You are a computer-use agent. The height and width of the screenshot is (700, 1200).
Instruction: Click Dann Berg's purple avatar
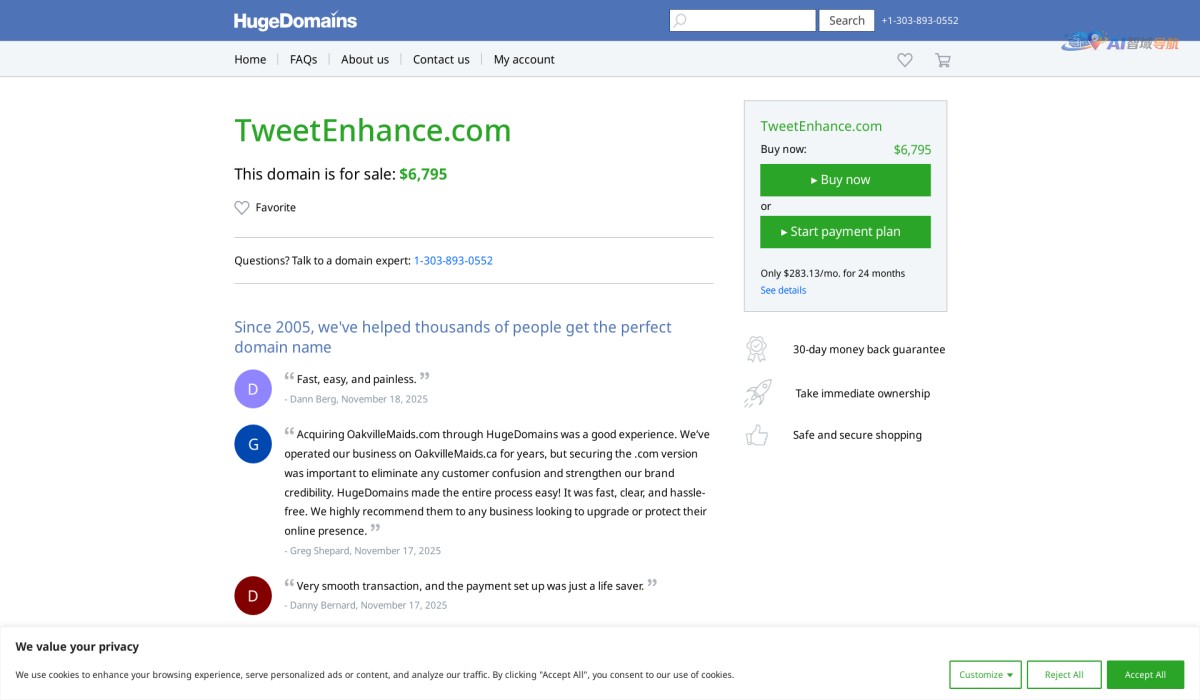click(x=253, y=389)
